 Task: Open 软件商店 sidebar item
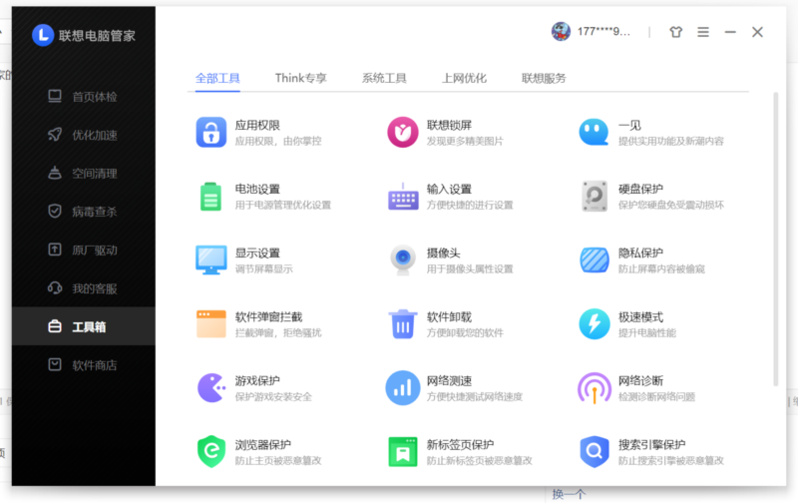tap(83, 365)
